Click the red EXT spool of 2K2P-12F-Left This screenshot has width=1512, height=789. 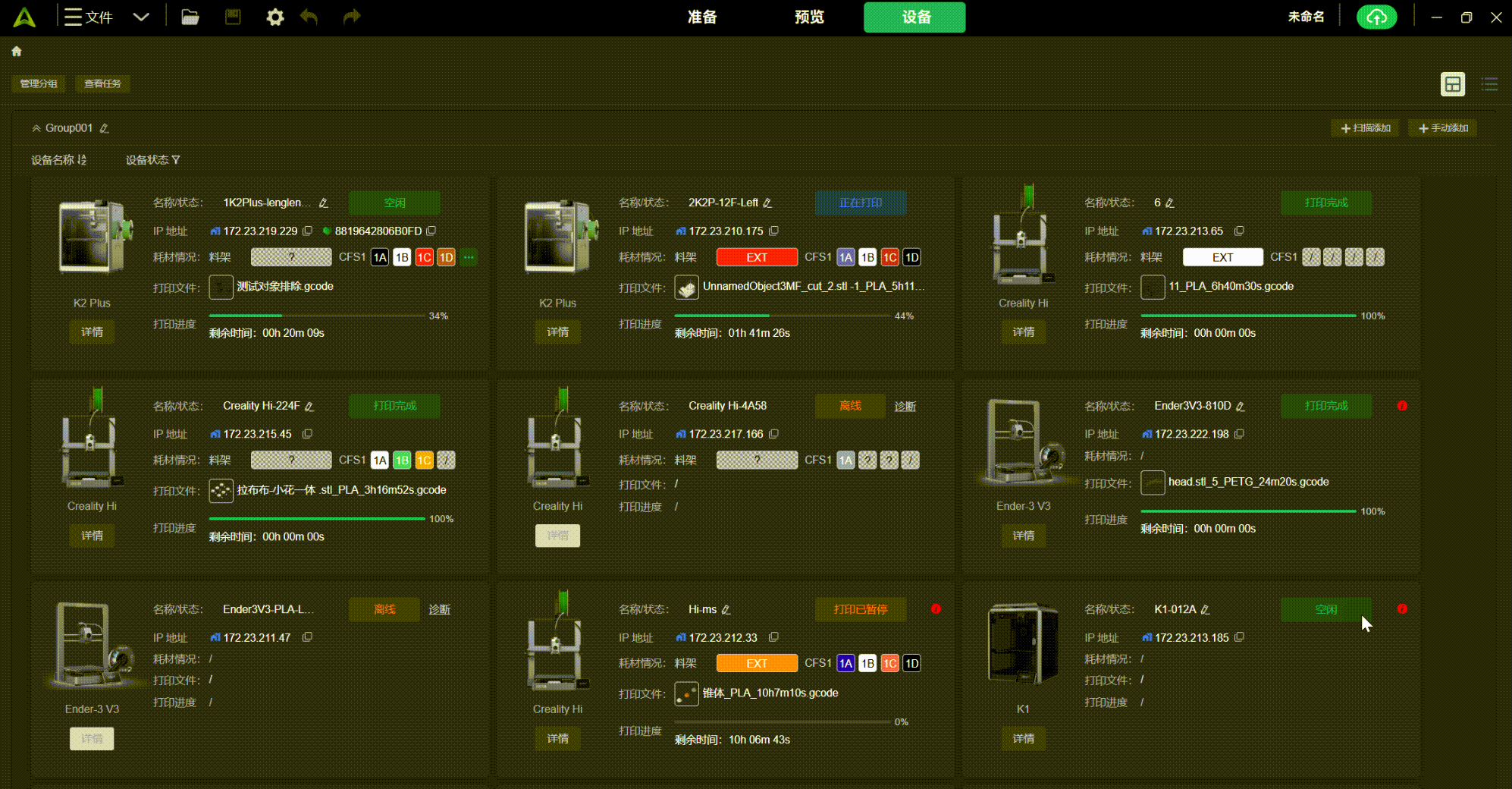pyautogui.click(x=757, y=257)
